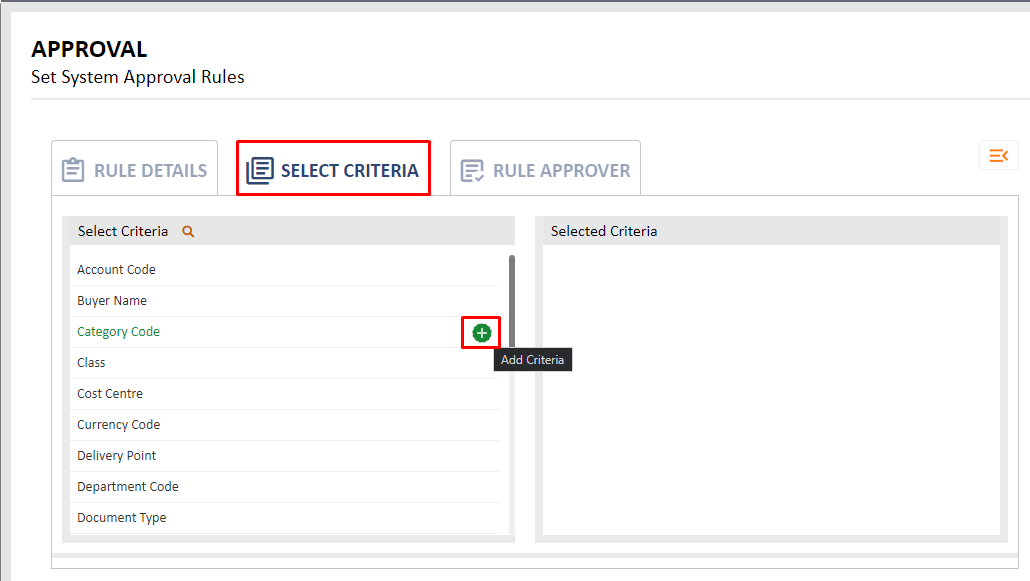
Task: Click the checklist icon on Rule Approver
Action: [x=472, y=171]
